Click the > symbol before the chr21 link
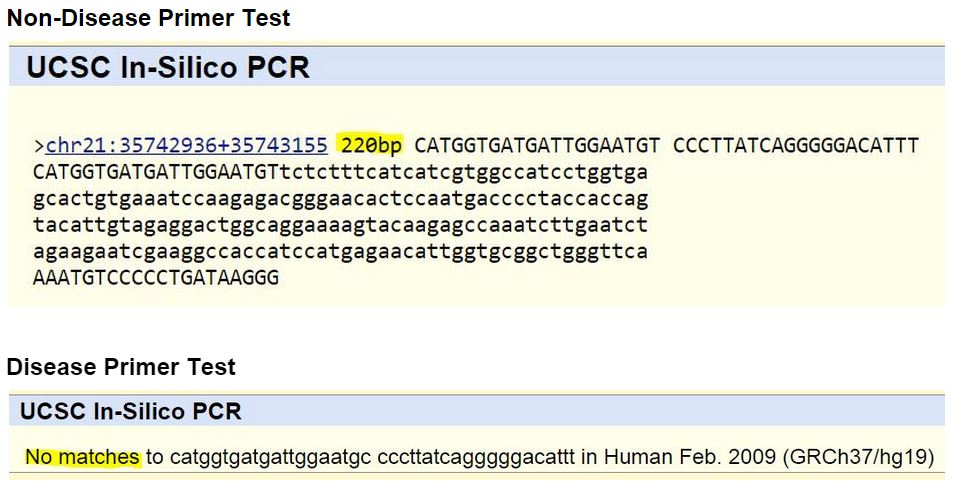Image resolution: width=958 pixels, height=495 pixels. 39,146
